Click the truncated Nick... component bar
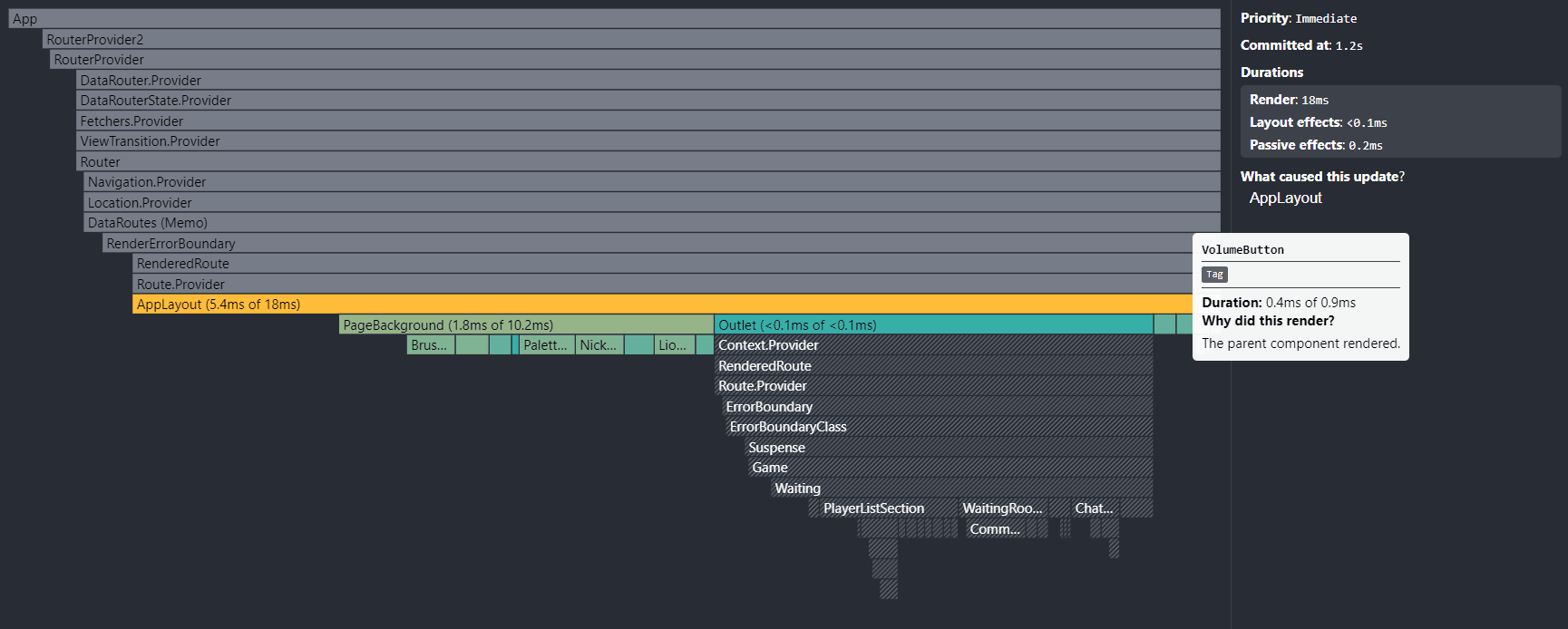This screenshot has width=1568, height=629. pos(599,345)
